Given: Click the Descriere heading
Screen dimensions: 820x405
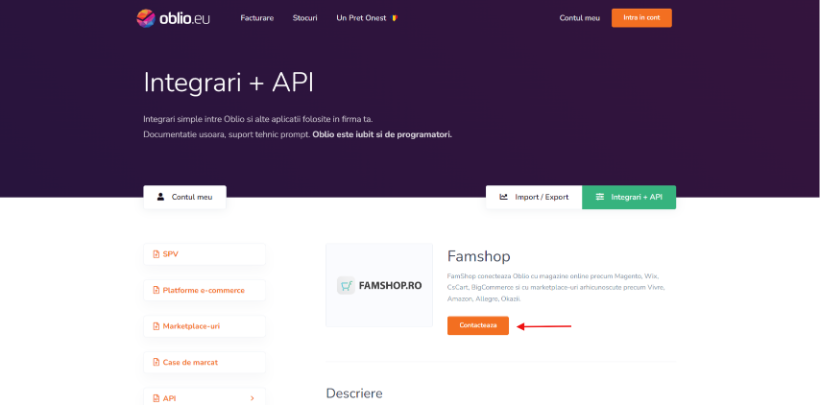Looking at the screenshot, I should click(x=354, y=393).
